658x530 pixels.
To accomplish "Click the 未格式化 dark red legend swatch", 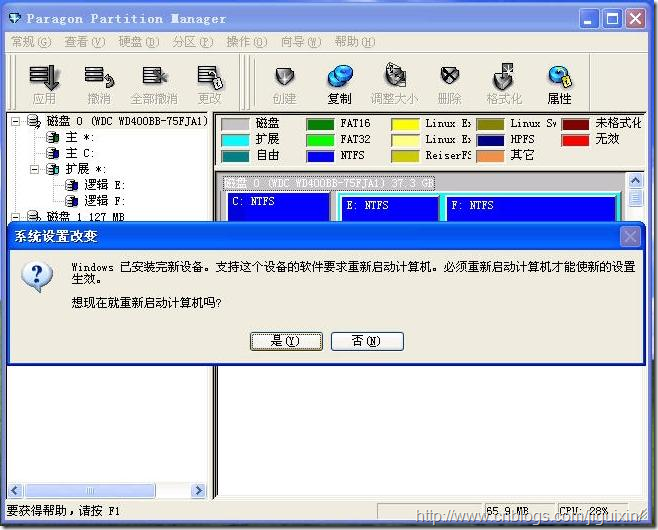I will point(575,124).
